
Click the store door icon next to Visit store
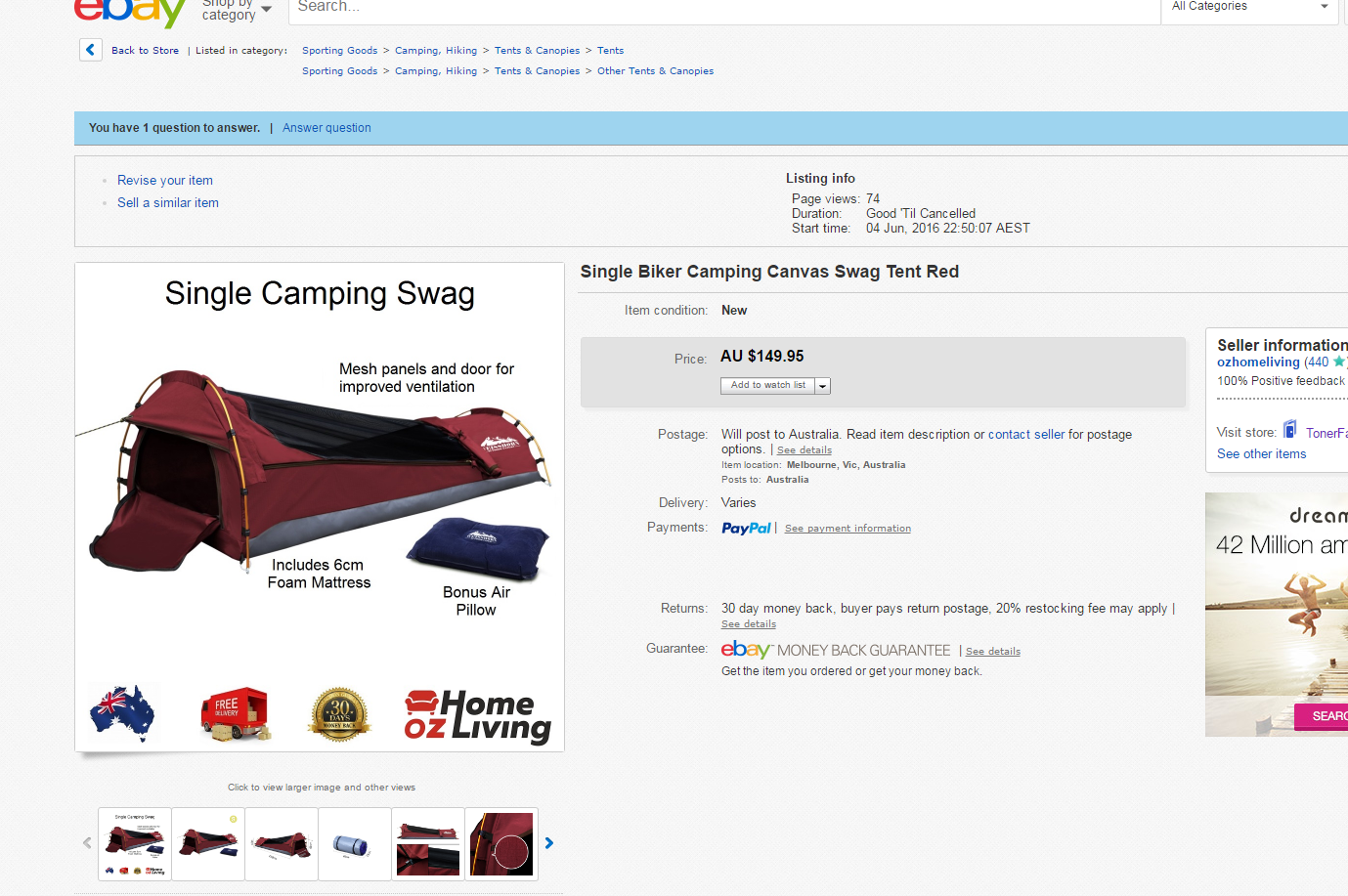tap(1290, 430)
